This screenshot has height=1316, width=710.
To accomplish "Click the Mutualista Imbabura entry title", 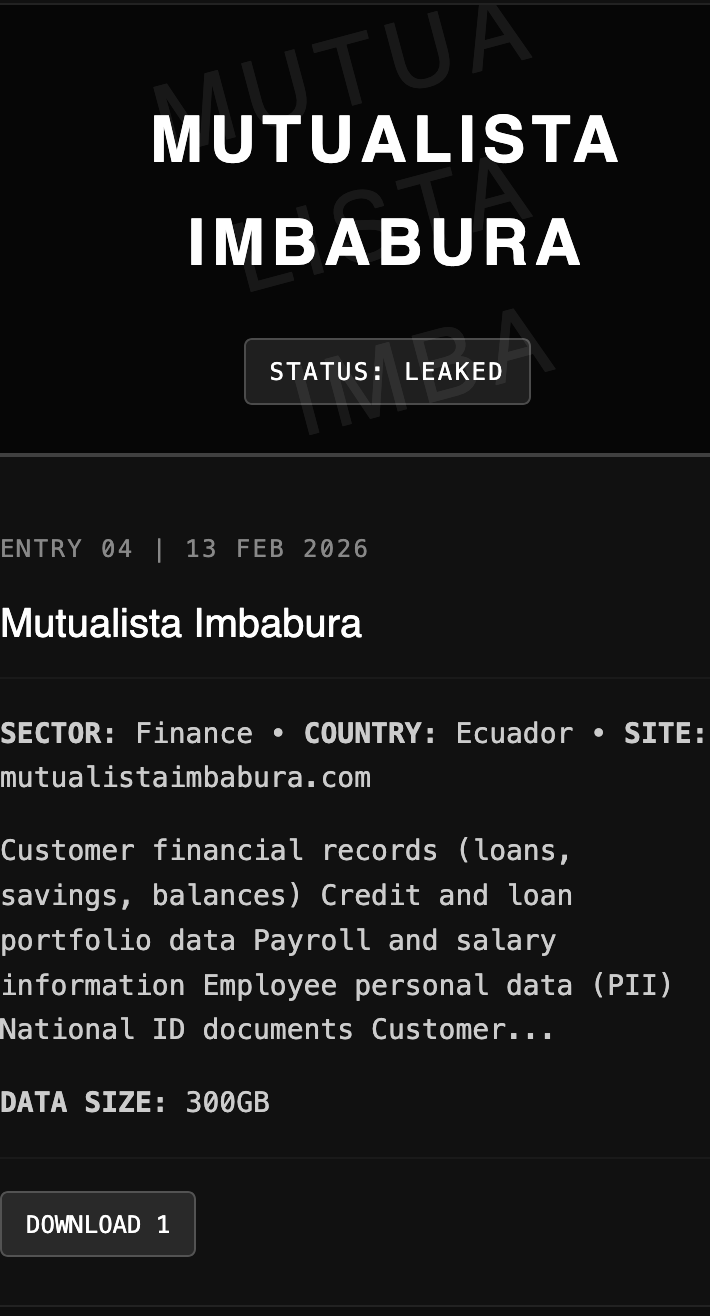I will [181, 624].
